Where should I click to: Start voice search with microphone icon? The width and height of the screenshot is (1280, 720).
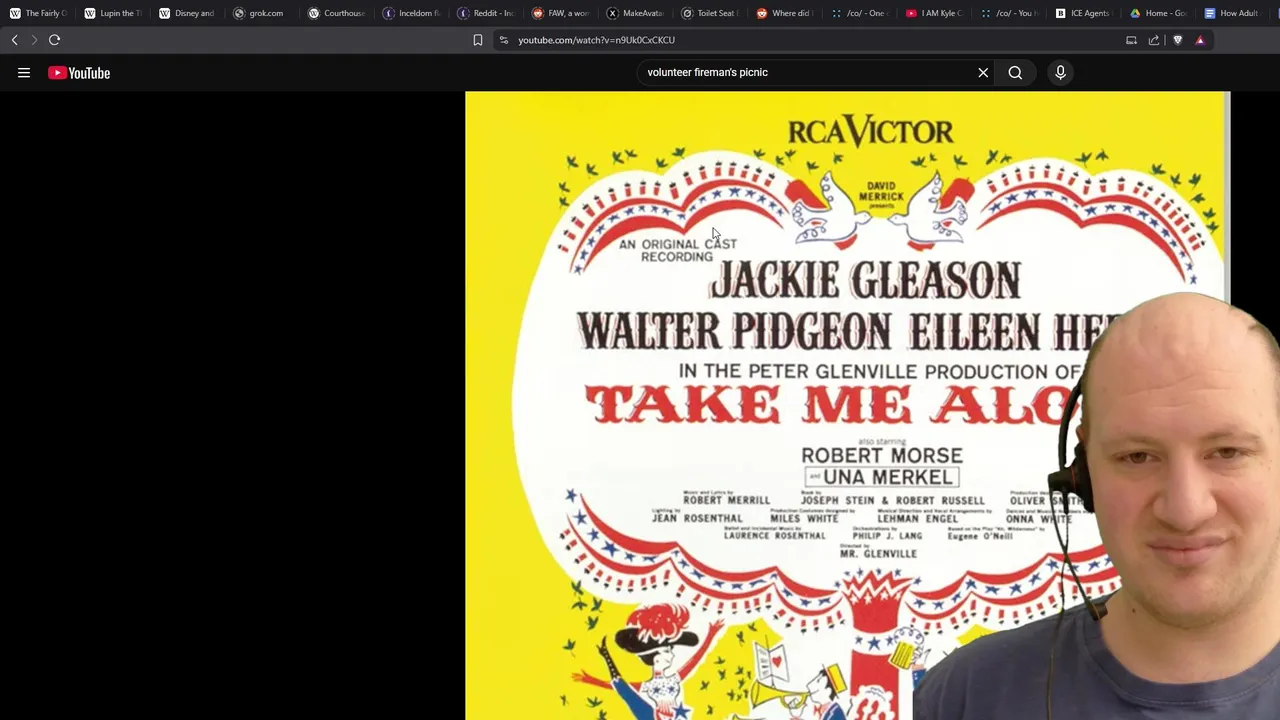(x=1061, y=72)
